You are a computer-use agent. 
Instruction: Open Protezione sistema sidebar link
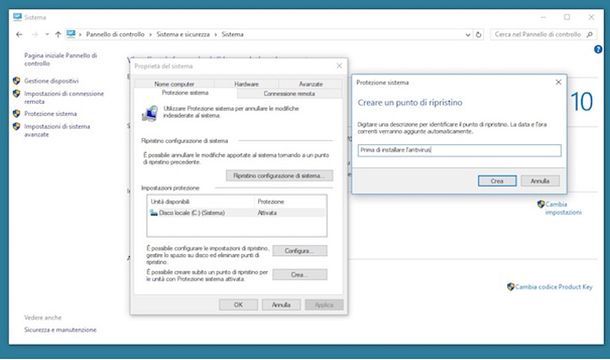click(x=51, y=114)
